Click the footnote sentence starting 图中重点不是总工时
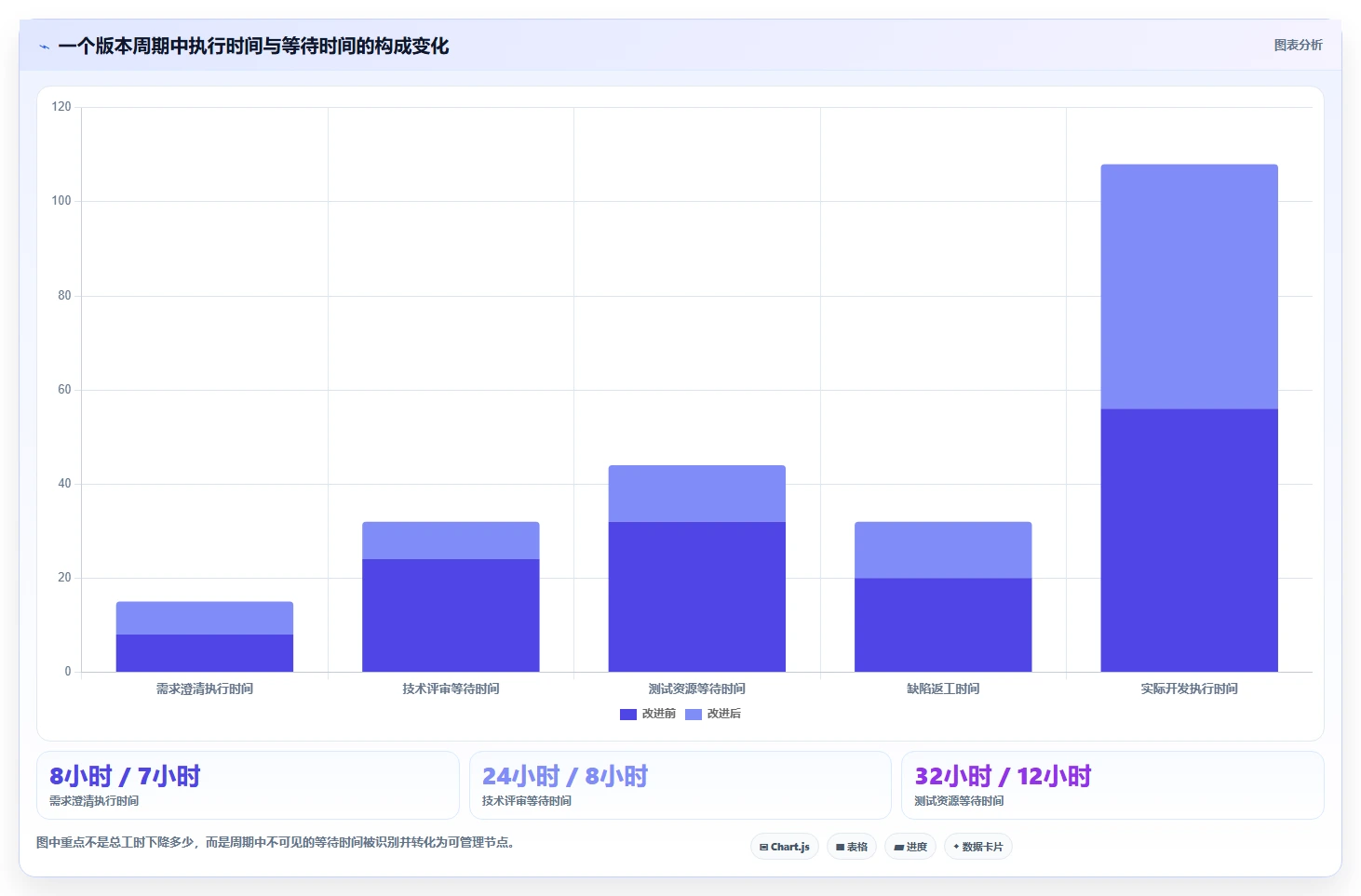Screen dimensions: 1361x896 pyautogui.click(x=276, y=842)
